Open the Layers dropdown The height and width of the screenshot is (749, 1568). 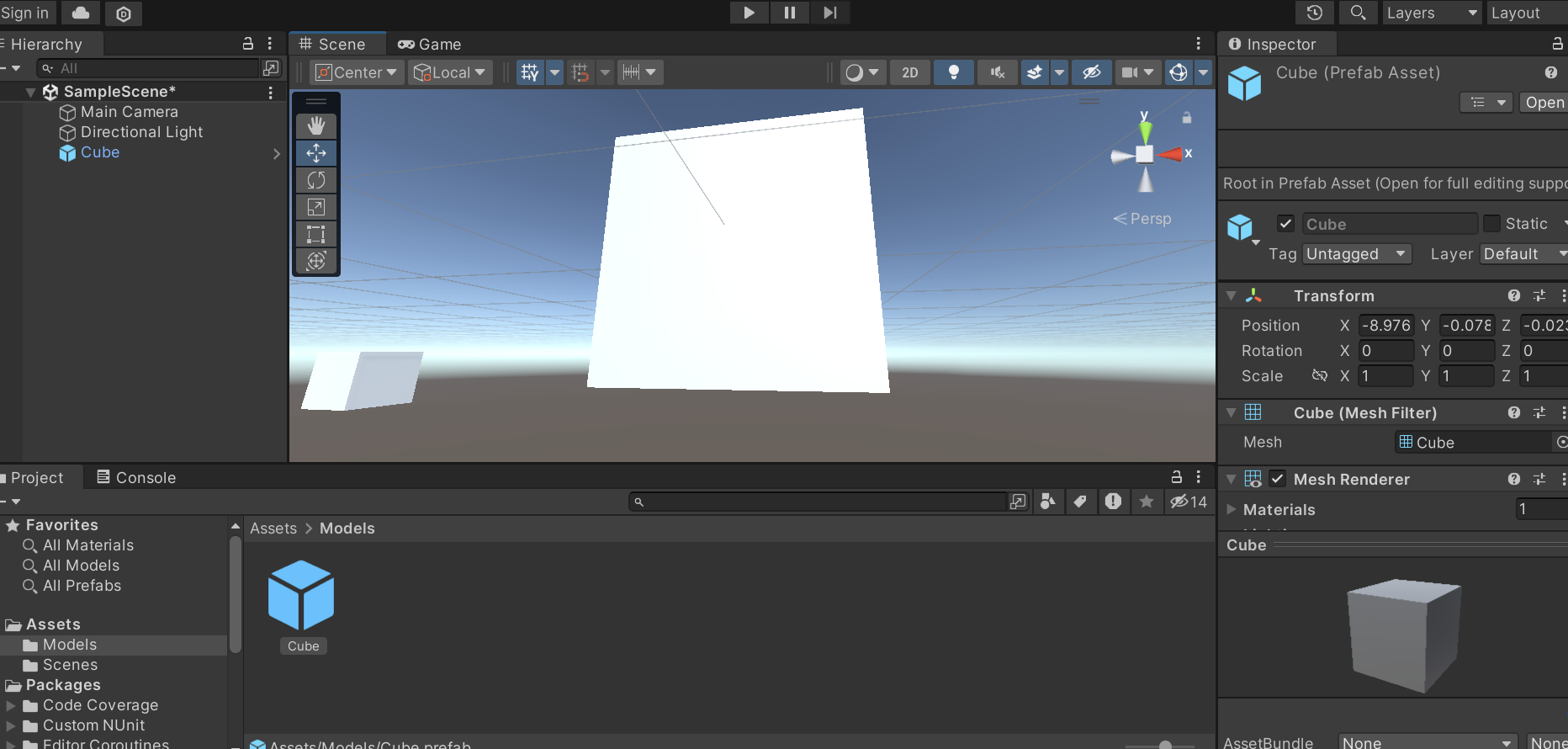tap(1432, 13)
